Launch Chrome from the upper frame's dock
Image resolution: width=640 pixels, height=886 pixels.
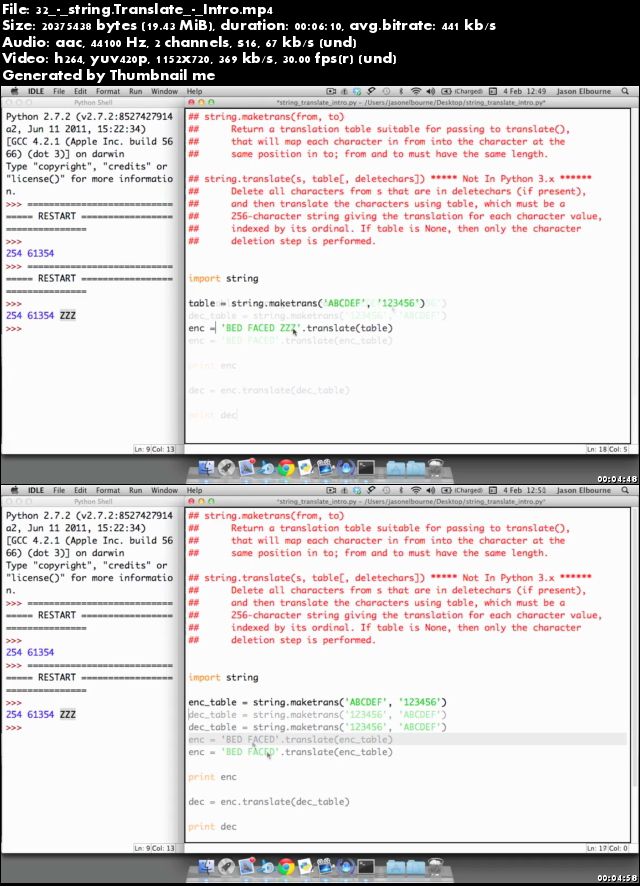[286, 468]
